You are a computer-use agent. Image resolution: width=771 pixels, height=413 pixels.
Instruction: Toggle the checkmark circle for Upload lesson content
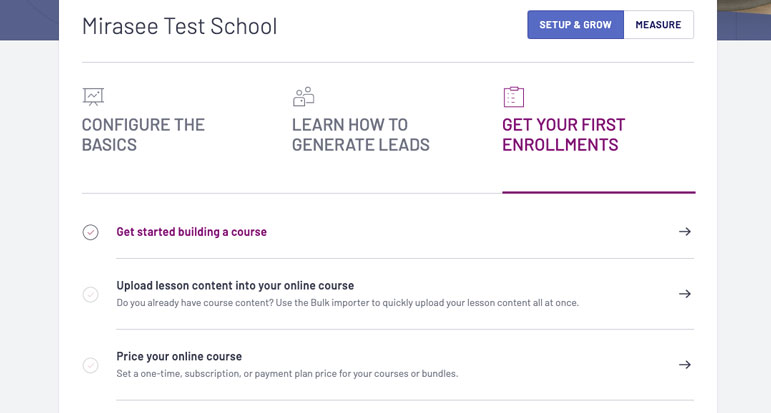[90, 295]
